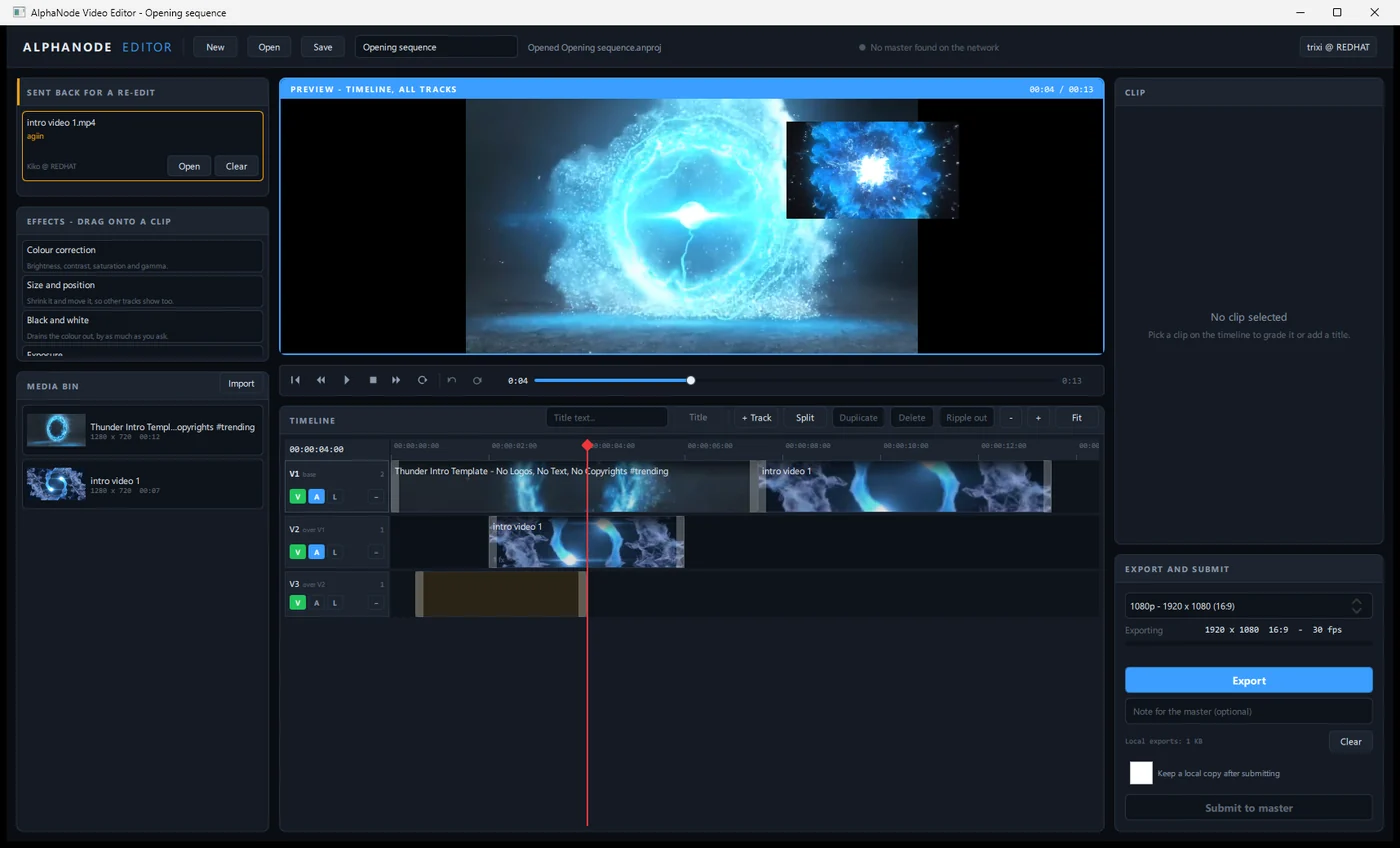Screen dimensions: 1400x848
Task: Toggle video visibility V on track V2
Action: pyautogui.click(x=298, y=552)
